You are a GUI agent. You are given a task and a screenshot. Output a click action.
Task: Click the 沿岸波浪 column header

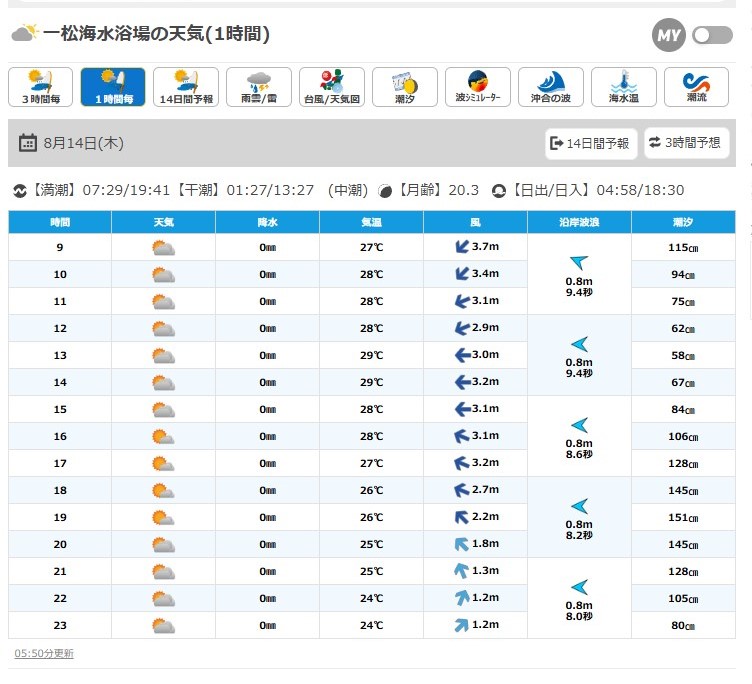(x=579, y=222)
